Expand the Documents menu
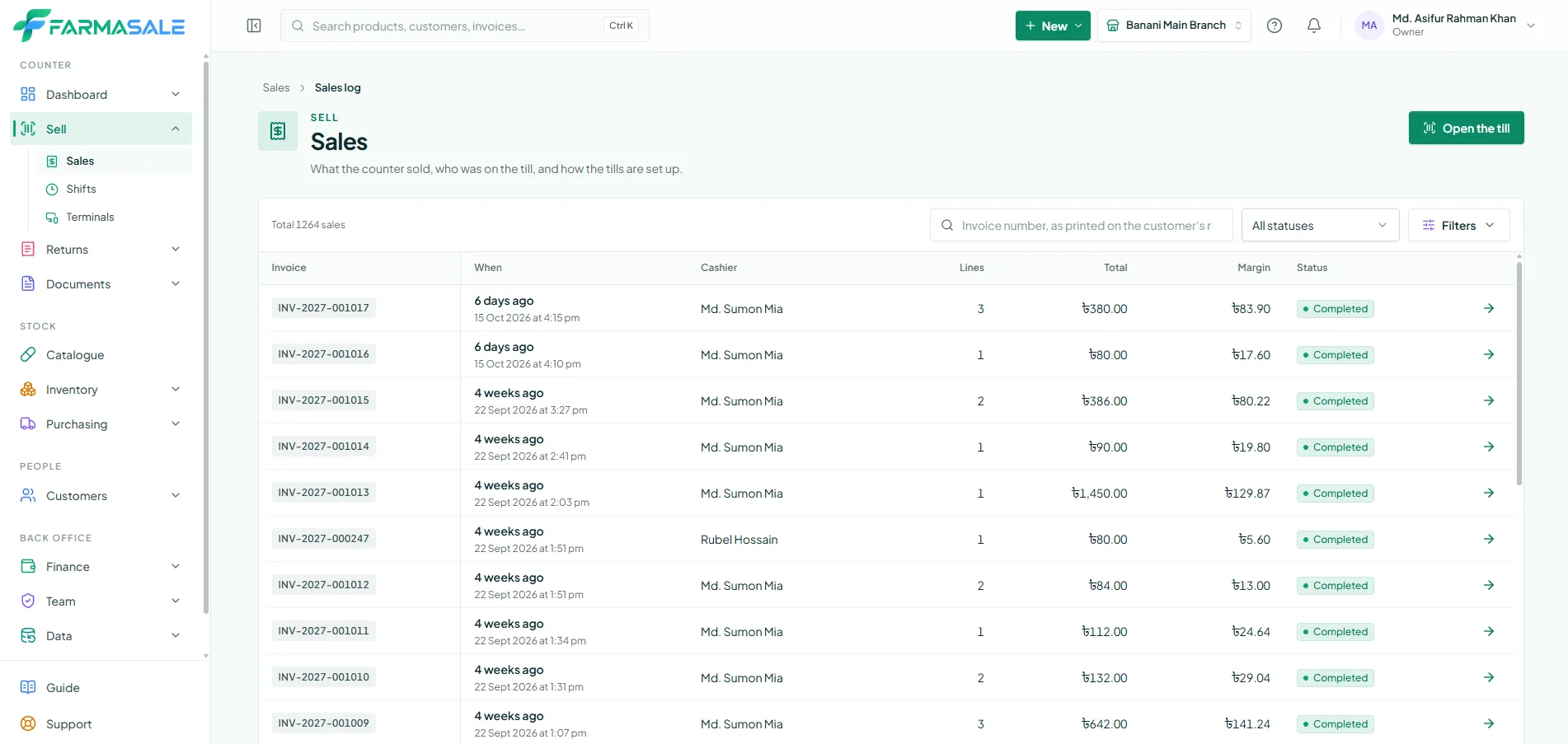Image resolution: width=1568 pixels, height=744 pixels. 101,284
